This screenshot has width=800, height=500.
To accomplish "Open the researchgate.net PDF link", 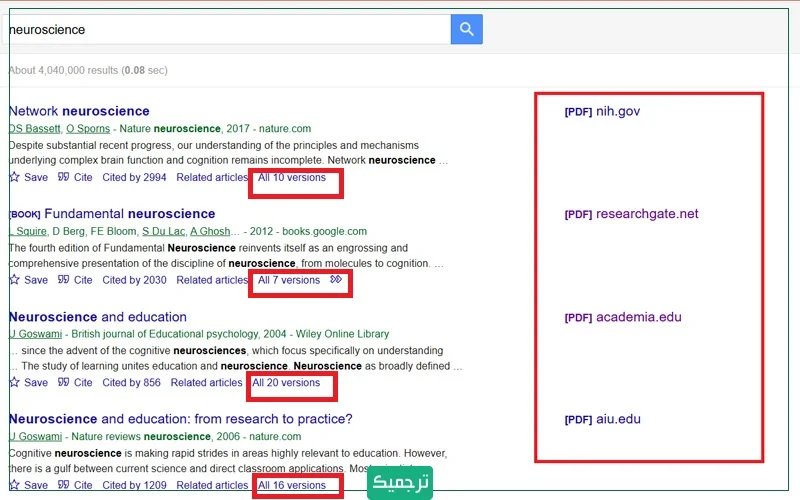I will click(631, 214).
